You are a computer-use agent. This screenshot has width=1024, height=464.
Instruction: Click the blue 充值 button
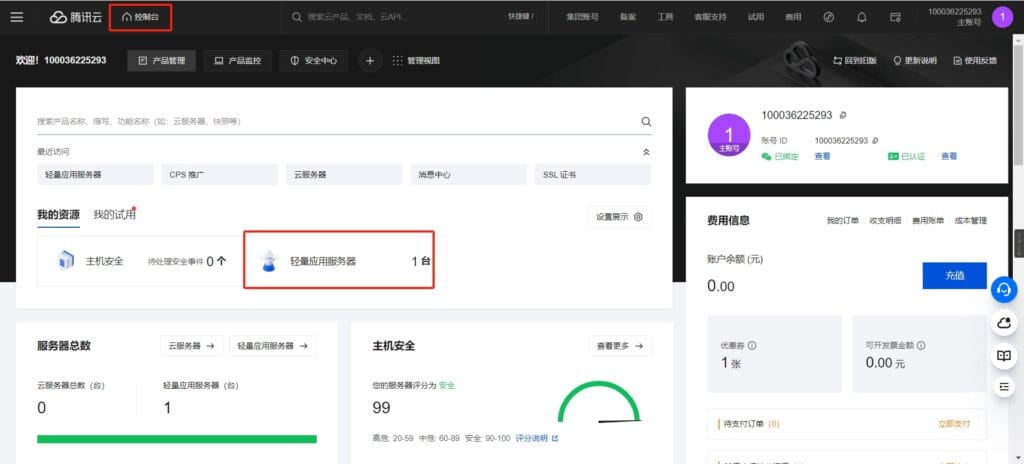point(954,275)
